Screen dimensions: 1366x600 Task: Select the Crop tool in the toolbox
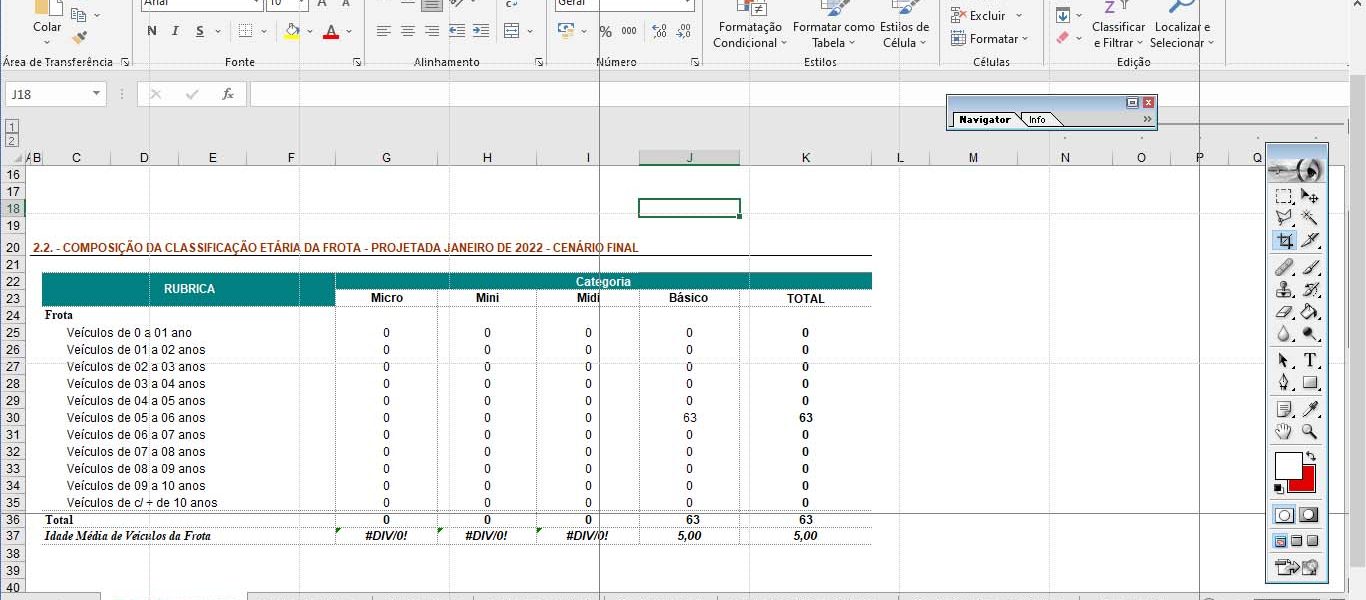(1285, 240)
